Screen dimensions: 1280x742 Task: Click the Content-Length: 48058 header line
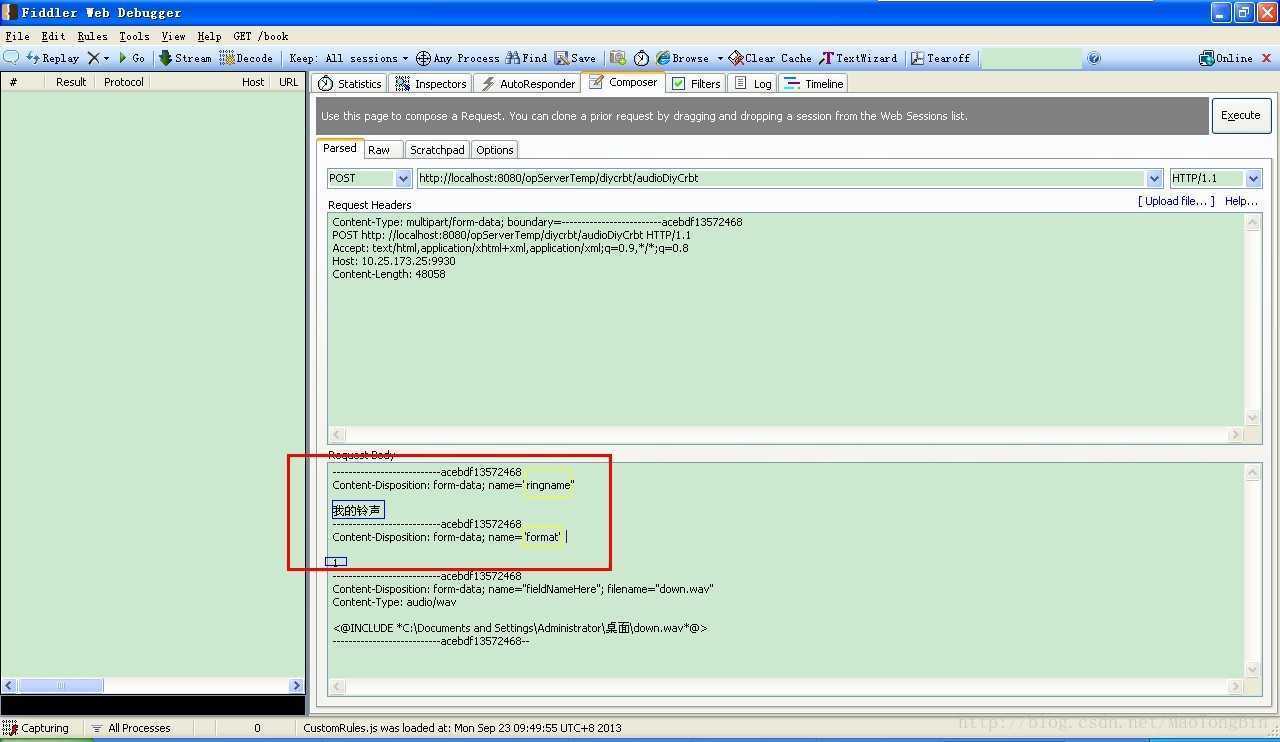coord(389,274)
